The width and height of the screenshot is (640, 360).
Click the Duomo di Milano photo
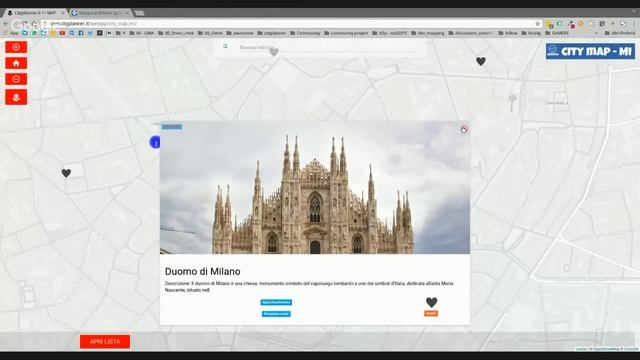(x=315, y=188)
